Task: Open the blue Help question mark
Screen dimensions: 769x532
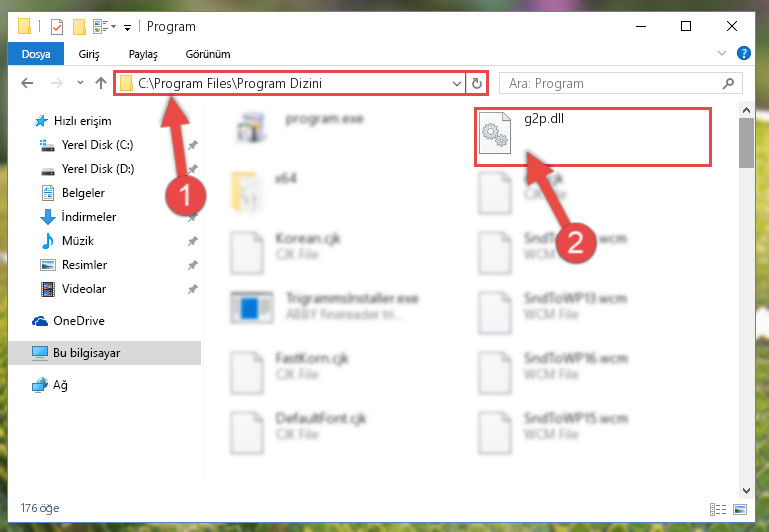Action: pyautogui.click(x=743, y=53)
